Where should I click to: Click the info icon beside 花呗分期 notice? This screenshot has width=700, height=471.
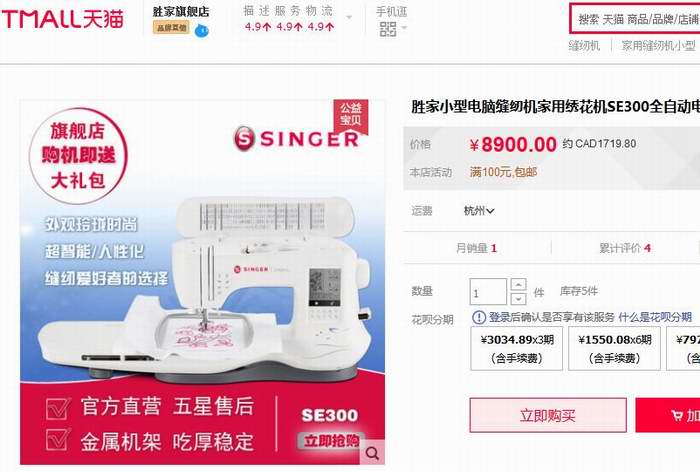click(479, 317)
